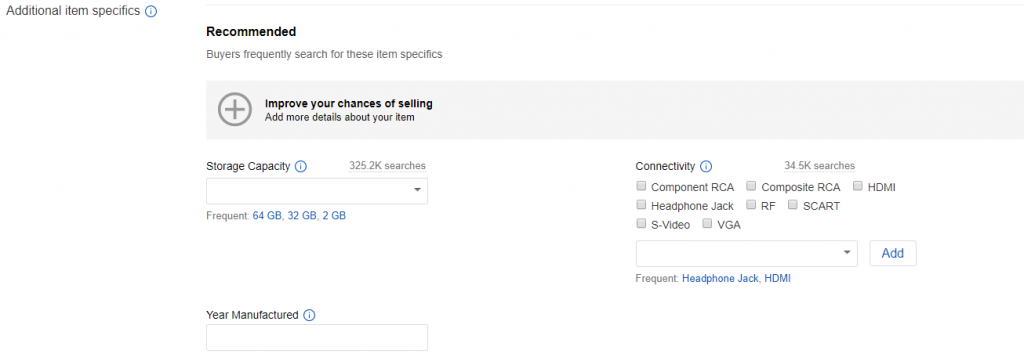The width and height of the screenshot is (1024, 361).
Task: Expand the Connectivity custom value dropdown
Action: click(746, 253)
